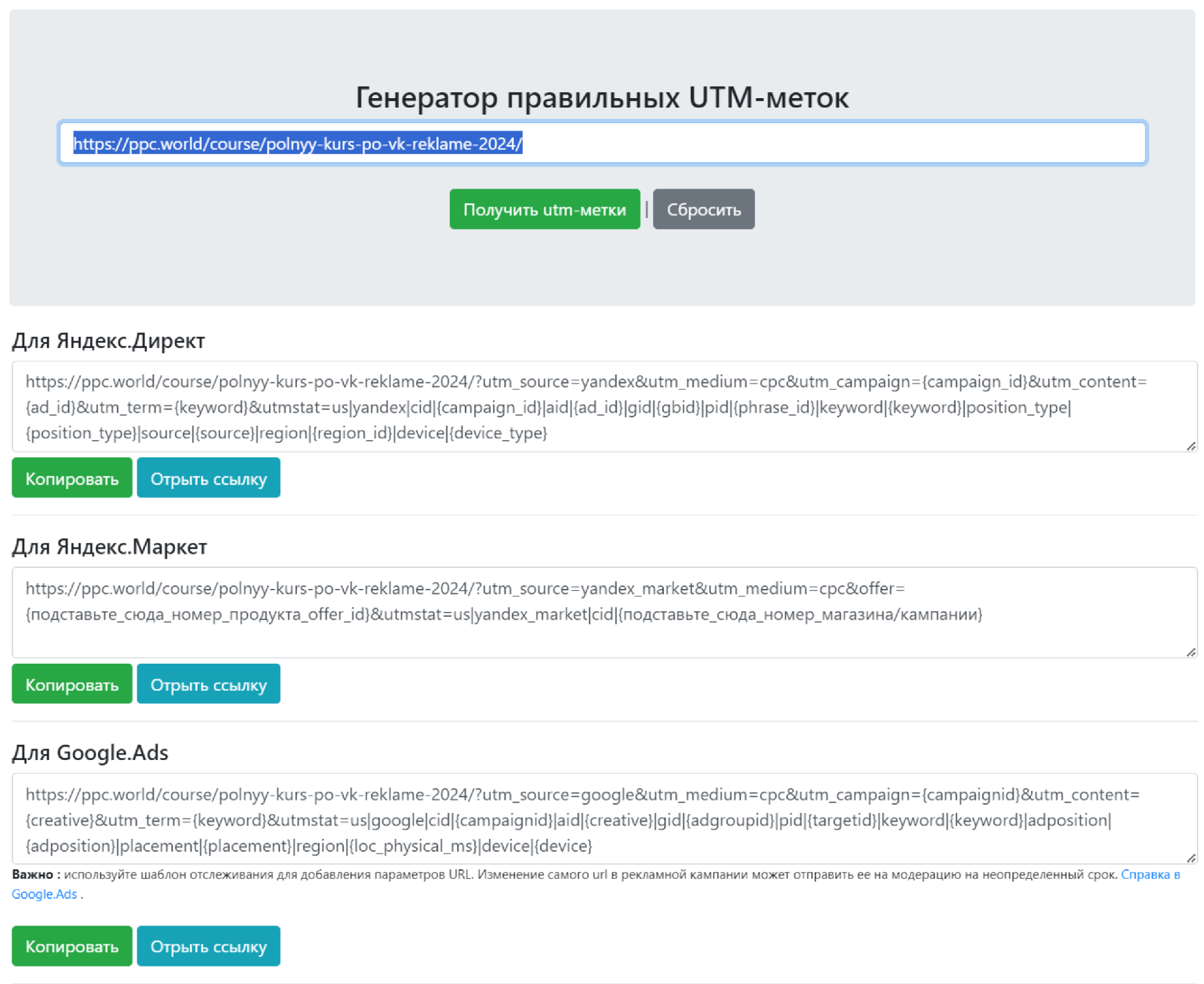Click the resize handle of the Яндекс.Директ textarea
Screen dimensions: 1204x984
tap(1191, 446)
